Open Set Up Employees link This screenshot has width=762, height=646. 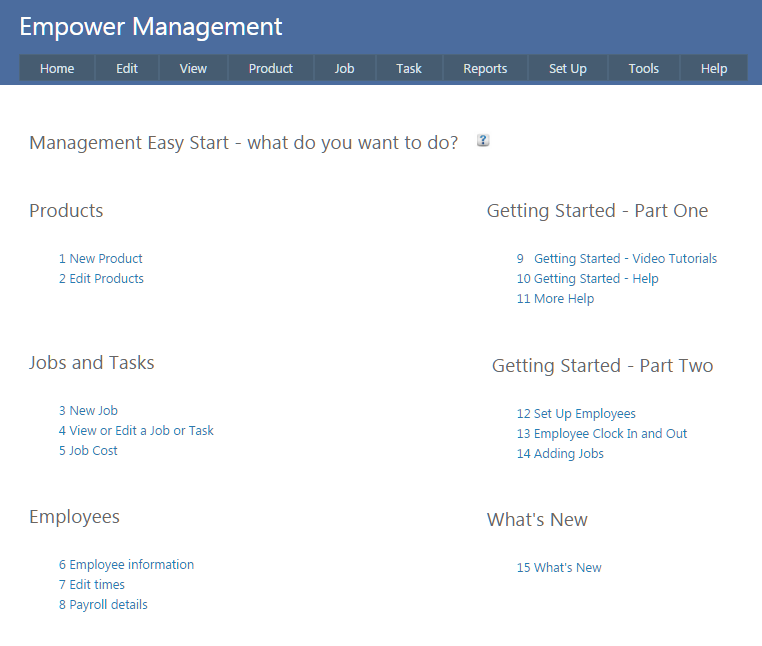tap(576, 413)
